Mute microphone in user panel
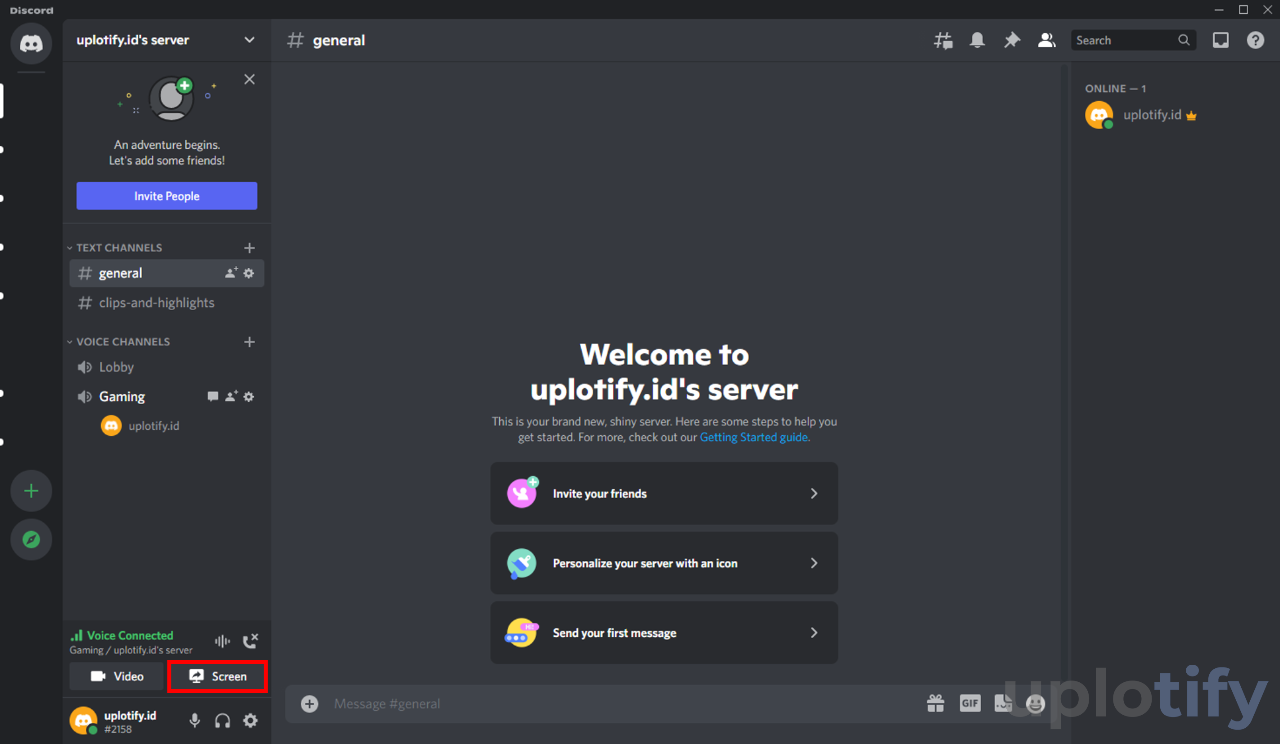 pos(195,720)
